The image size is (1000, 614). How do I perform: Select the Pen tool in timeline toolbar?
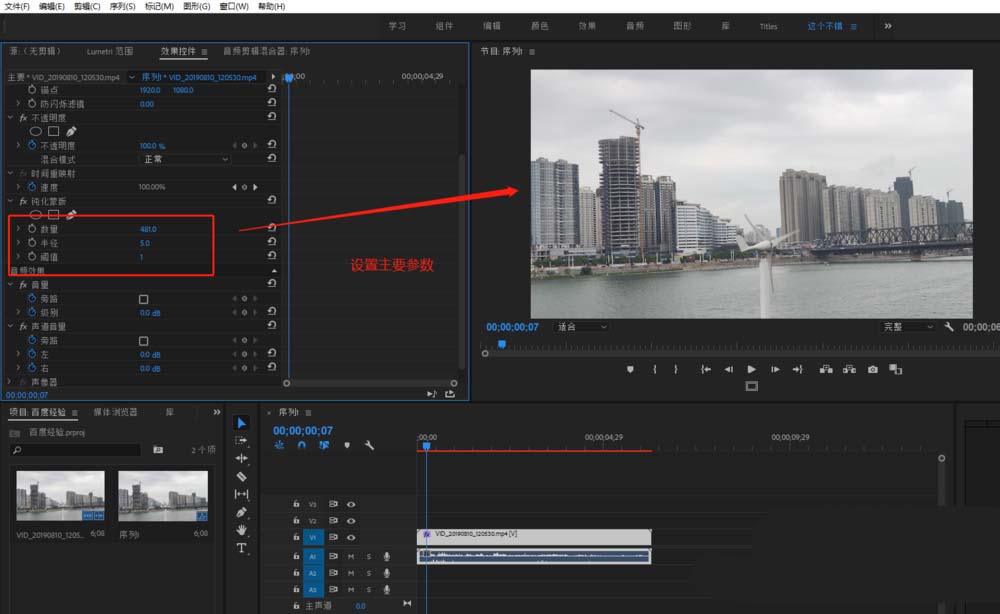241,512
